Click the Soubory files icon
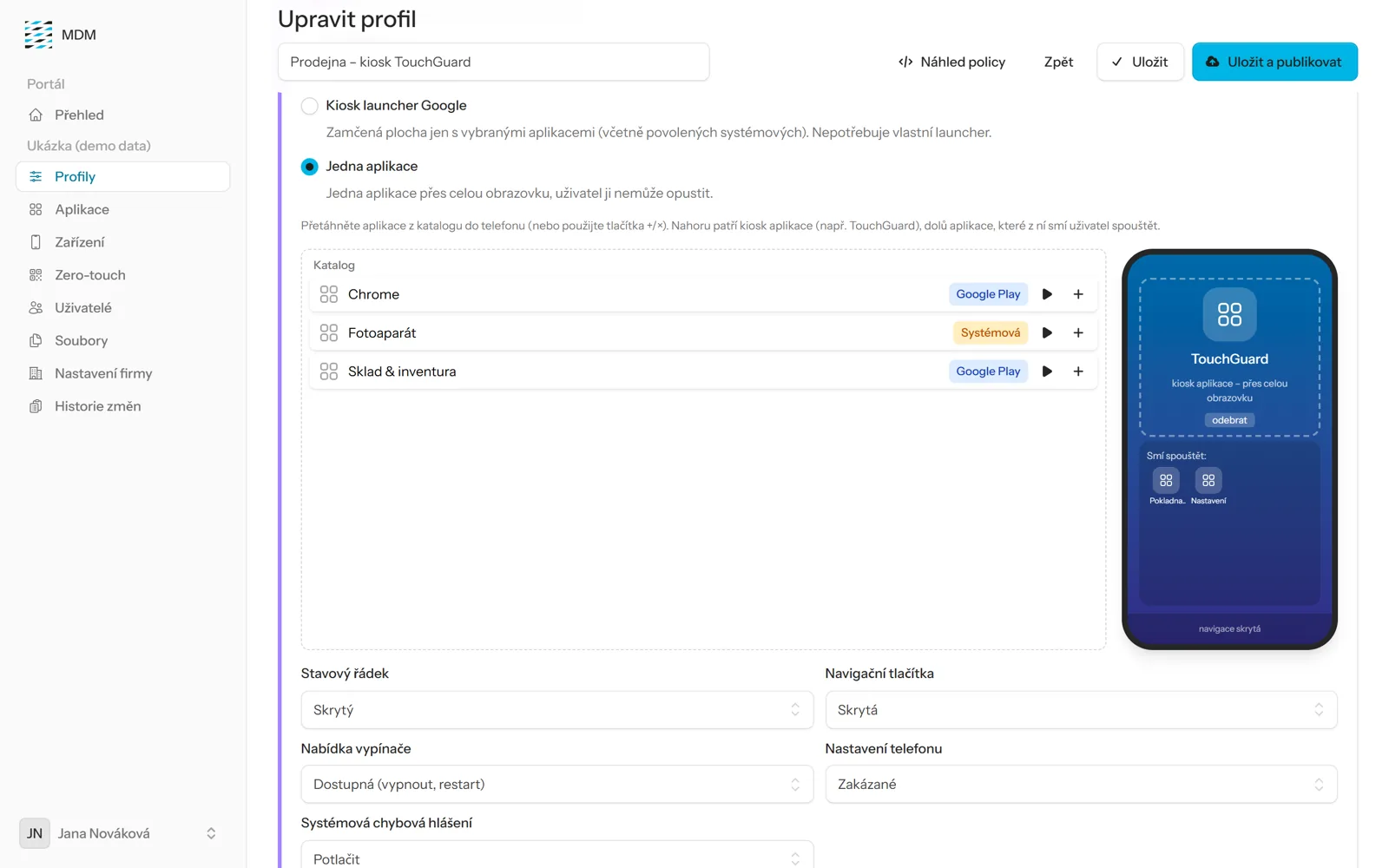 pyautogui.click(x=36, y=340)
